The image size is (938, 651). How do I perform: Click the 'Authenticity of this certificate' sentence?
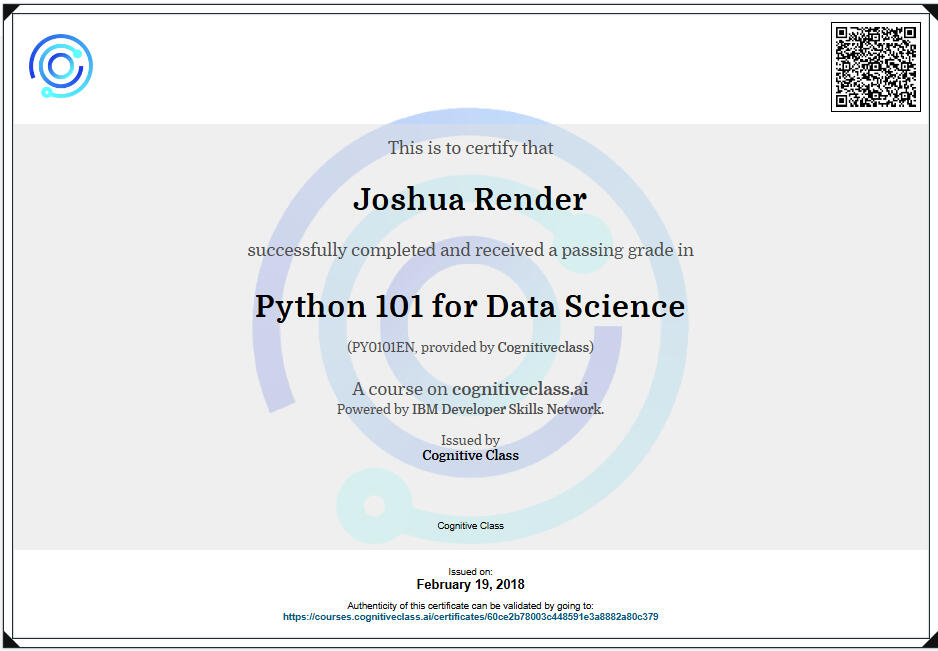(470, 606)
